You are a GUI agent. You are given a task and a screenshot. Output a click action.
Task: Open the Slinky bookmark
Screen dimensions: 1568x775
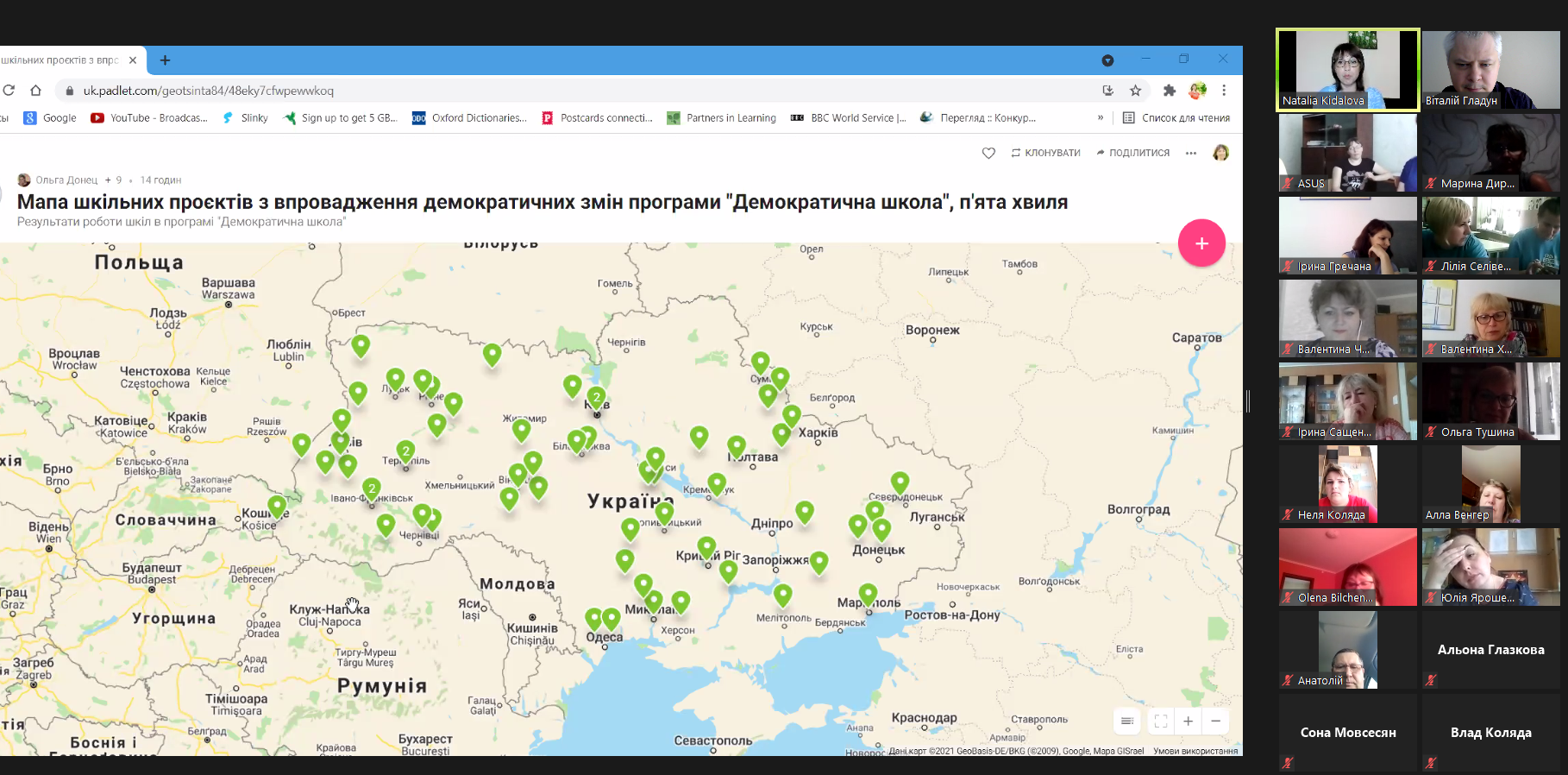pos(245,118)
